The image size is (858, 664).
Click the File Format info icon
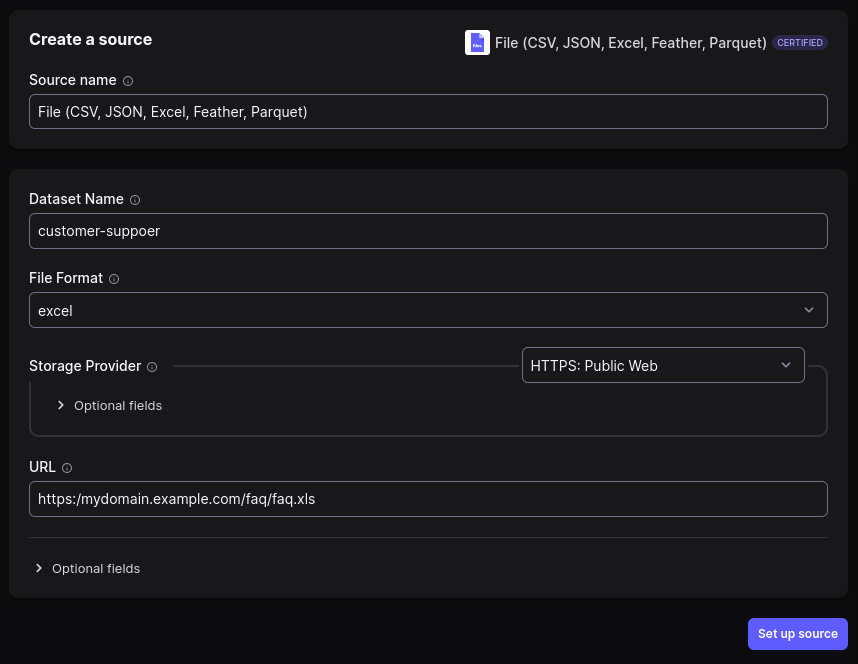point(114,278)
